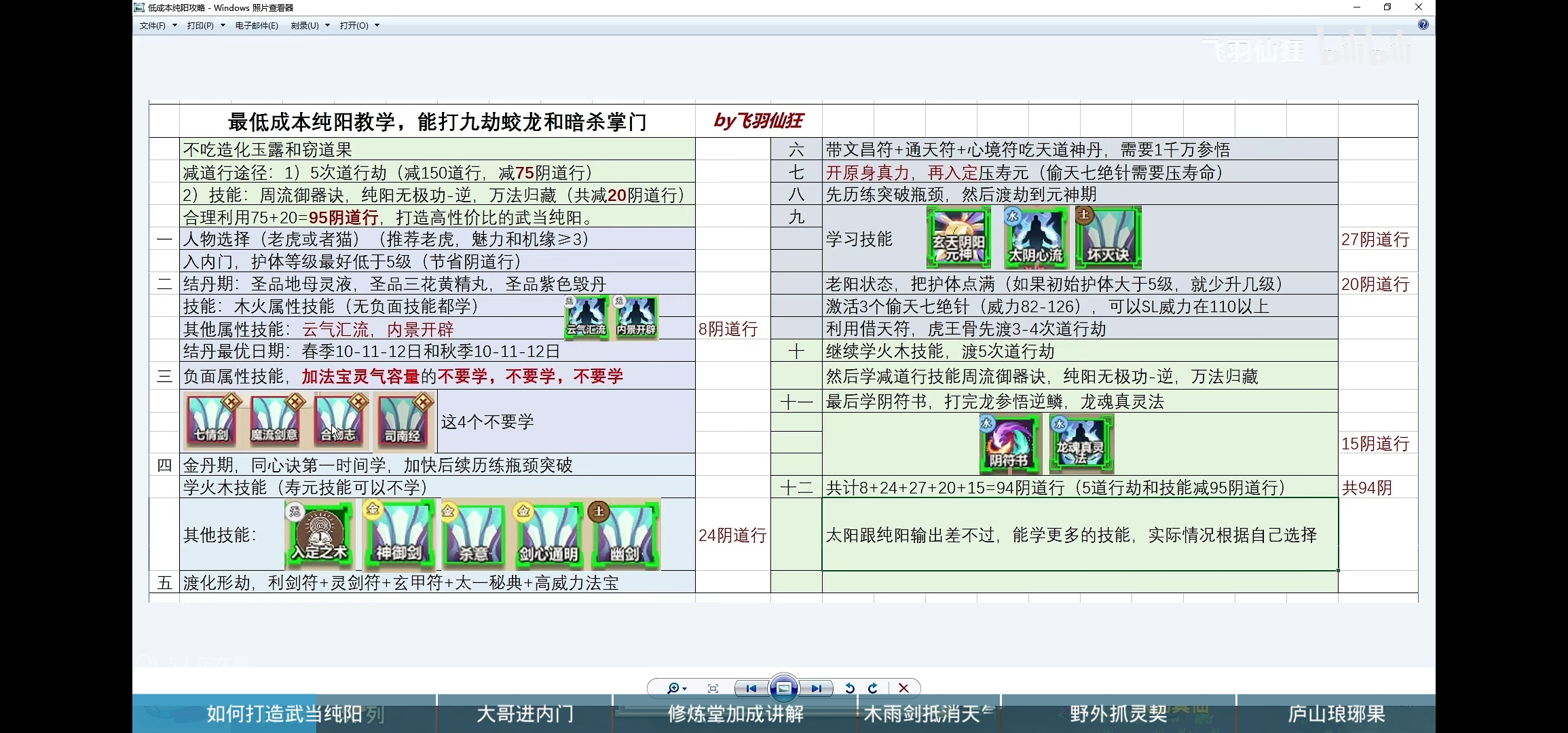Jump to the 大哥进内门 chapter
This screenshot has width=1568, height=733.
(x=525, y=714)
